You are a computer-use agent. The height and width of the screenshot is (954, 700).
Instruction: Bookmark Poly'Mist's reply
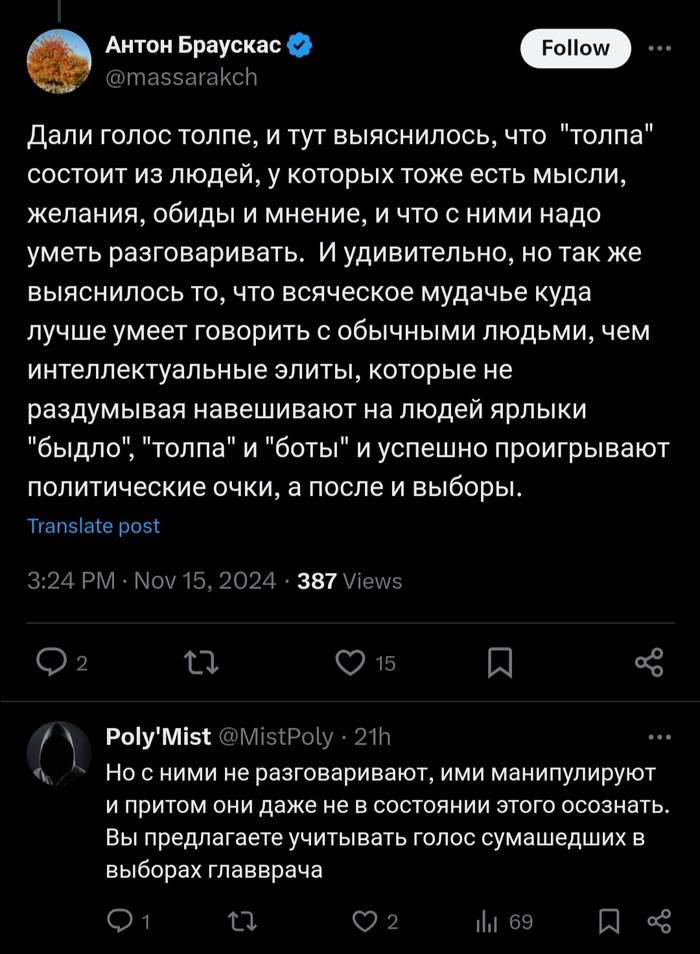pos(607,921)
